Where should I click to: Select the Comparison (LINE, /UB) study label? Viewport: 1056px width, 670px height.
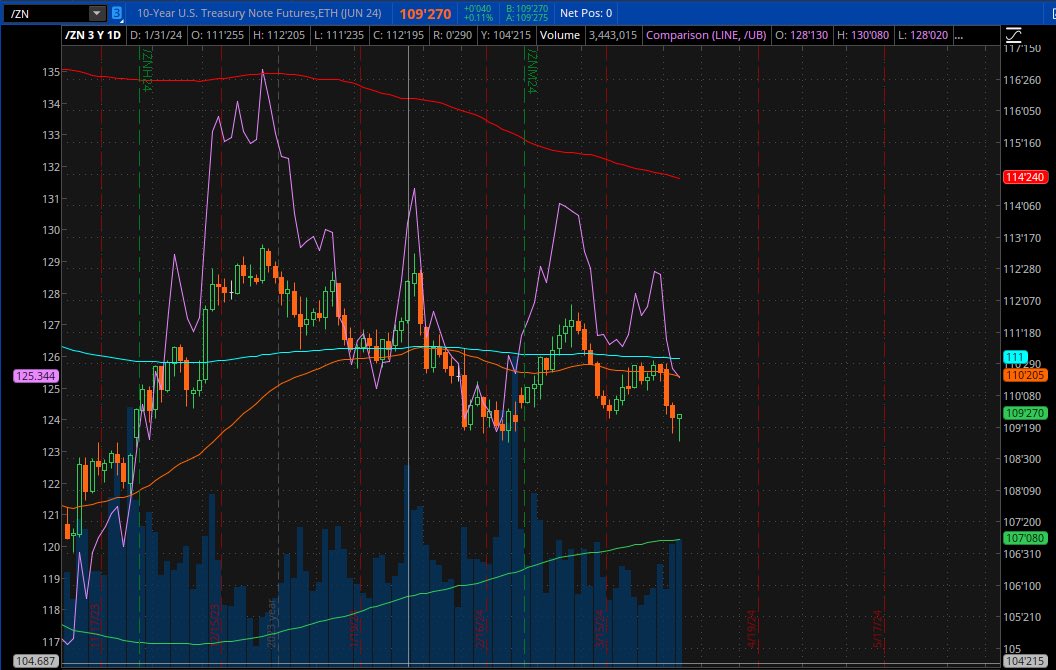[x=706, y=35]
